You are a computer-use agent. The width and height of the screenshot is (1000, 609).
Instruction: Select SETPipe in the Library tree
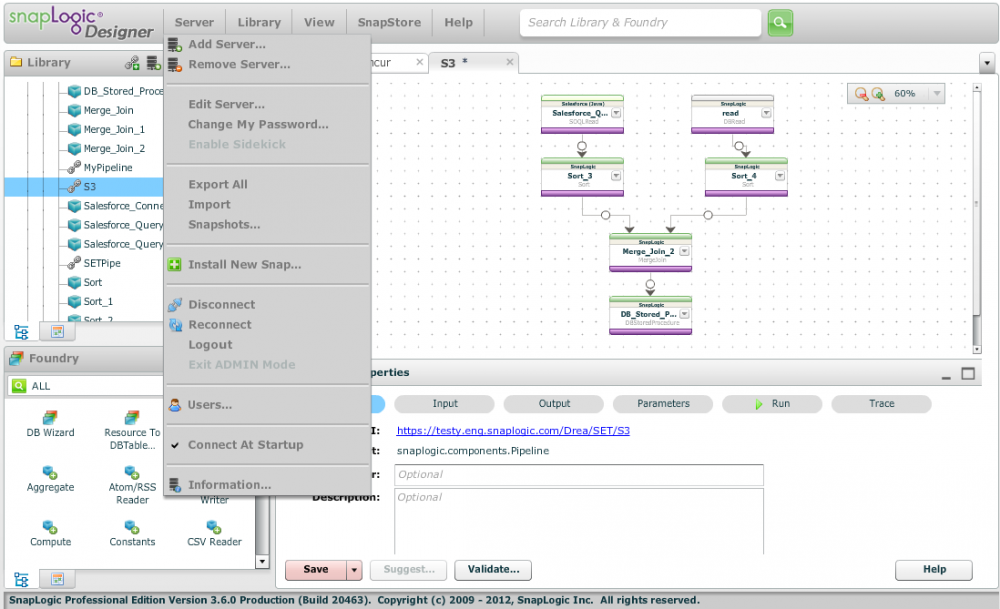102,263
